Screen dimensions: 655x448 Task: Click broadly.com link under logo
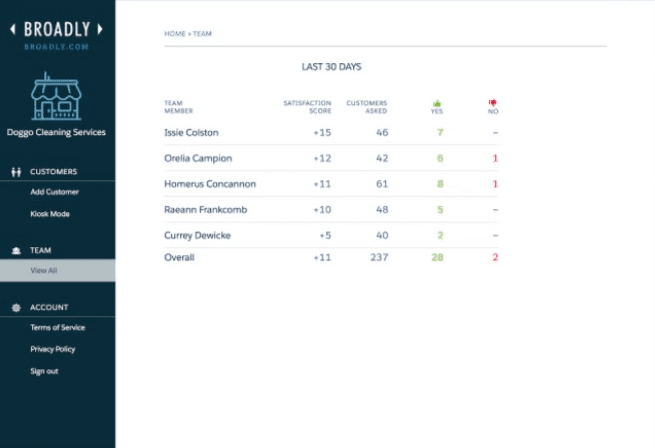[56, 47]
